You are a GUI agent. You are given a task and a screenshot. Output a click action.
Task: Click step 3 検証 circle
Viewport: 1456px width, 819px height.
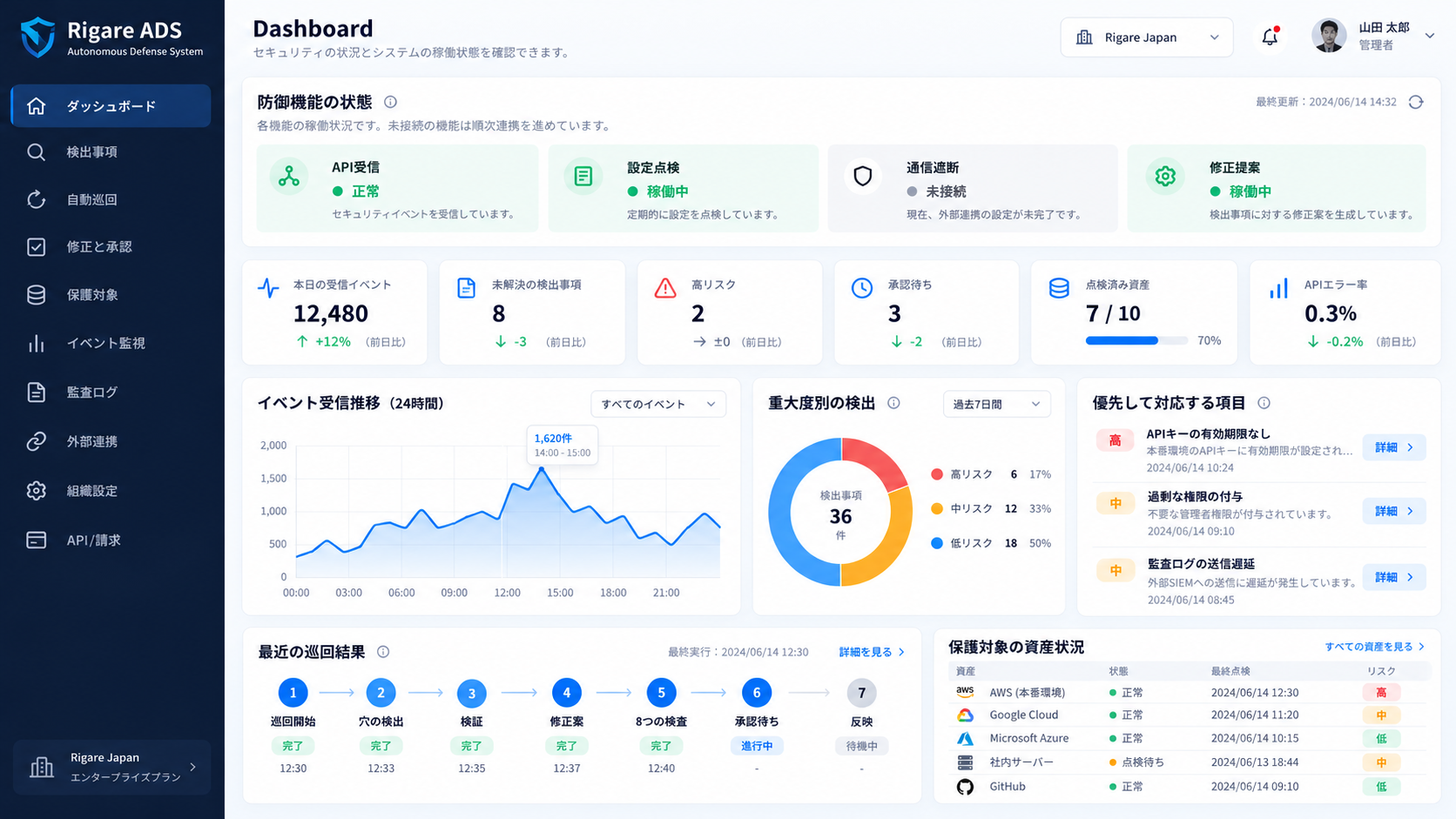point(472,694)
